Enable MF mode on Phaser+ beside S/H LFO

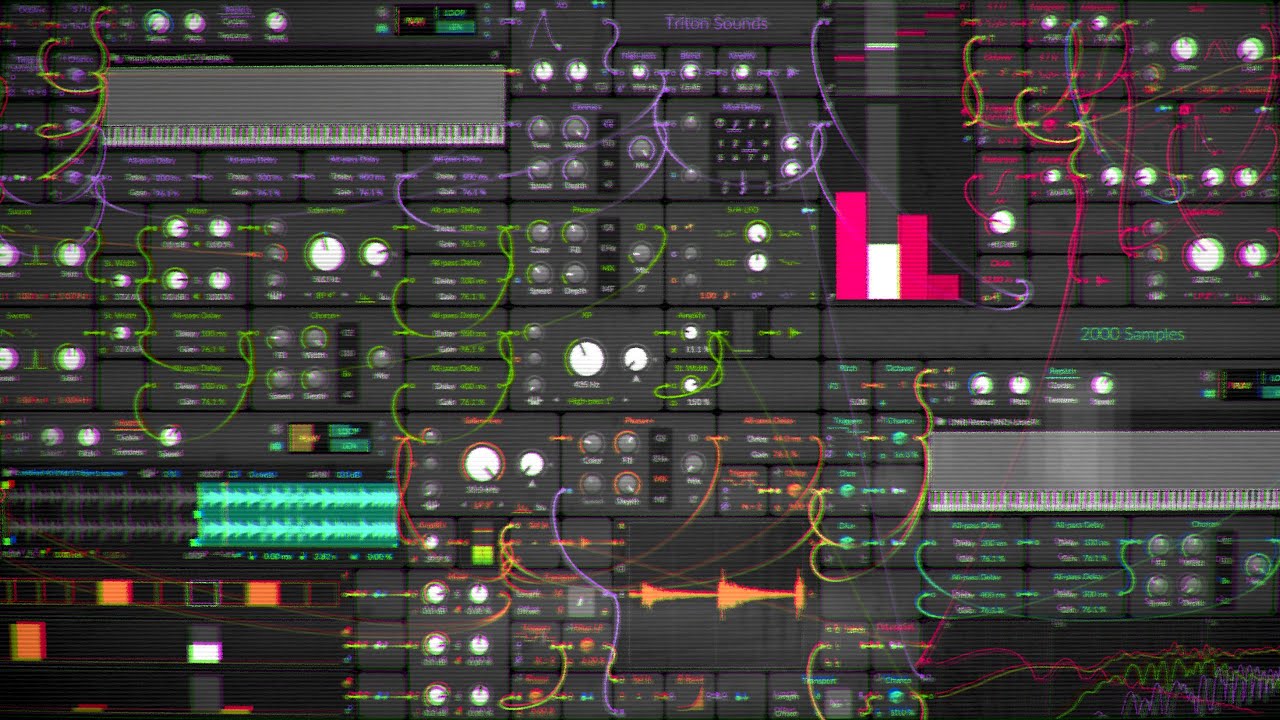607,290
